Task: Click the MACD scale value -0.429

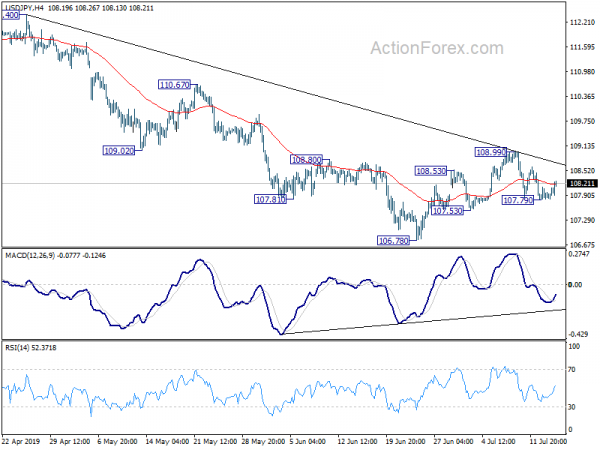Action: [578, 334]
